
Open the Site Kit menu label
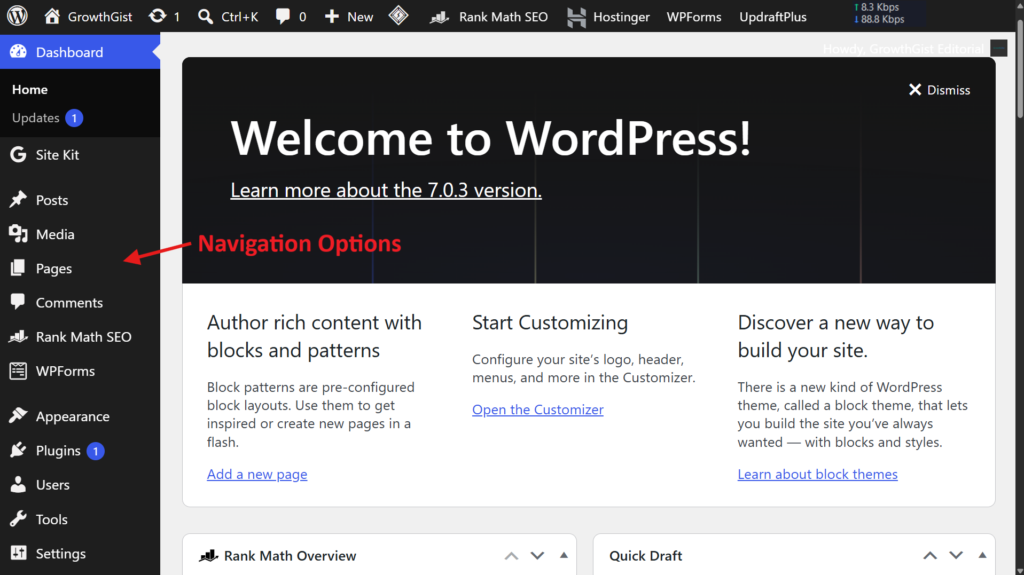[57, 155]
